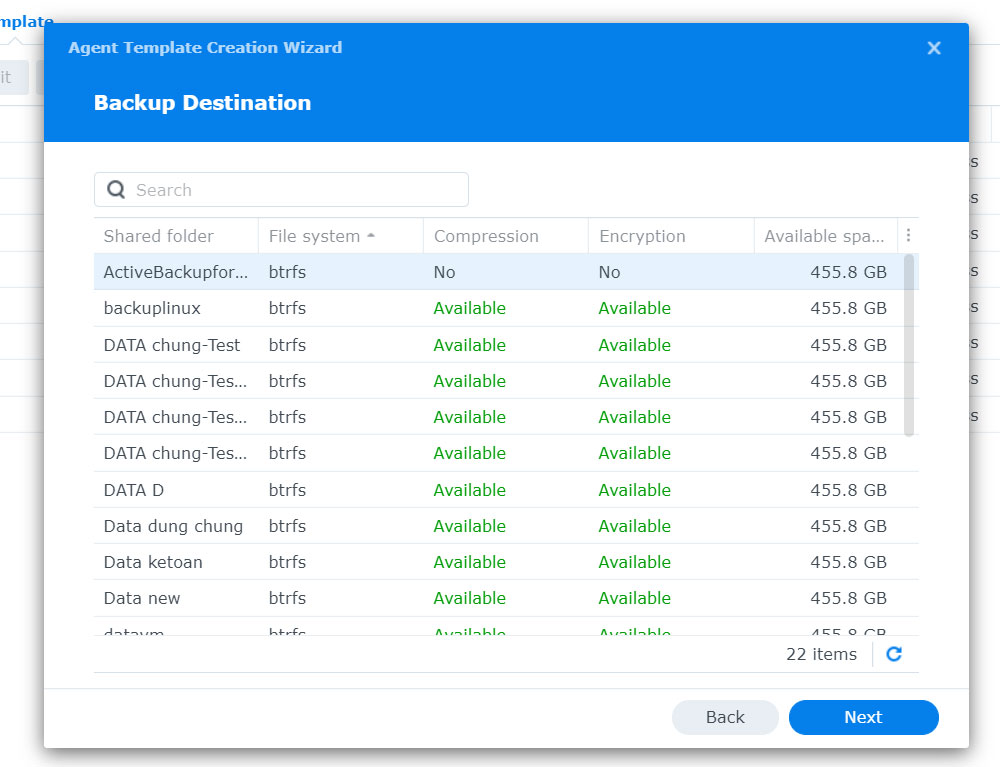The width and height of the screenshot is (1000, 767).
Task: Click the vertical scrollbar of folder list
Action: [909, 346]
